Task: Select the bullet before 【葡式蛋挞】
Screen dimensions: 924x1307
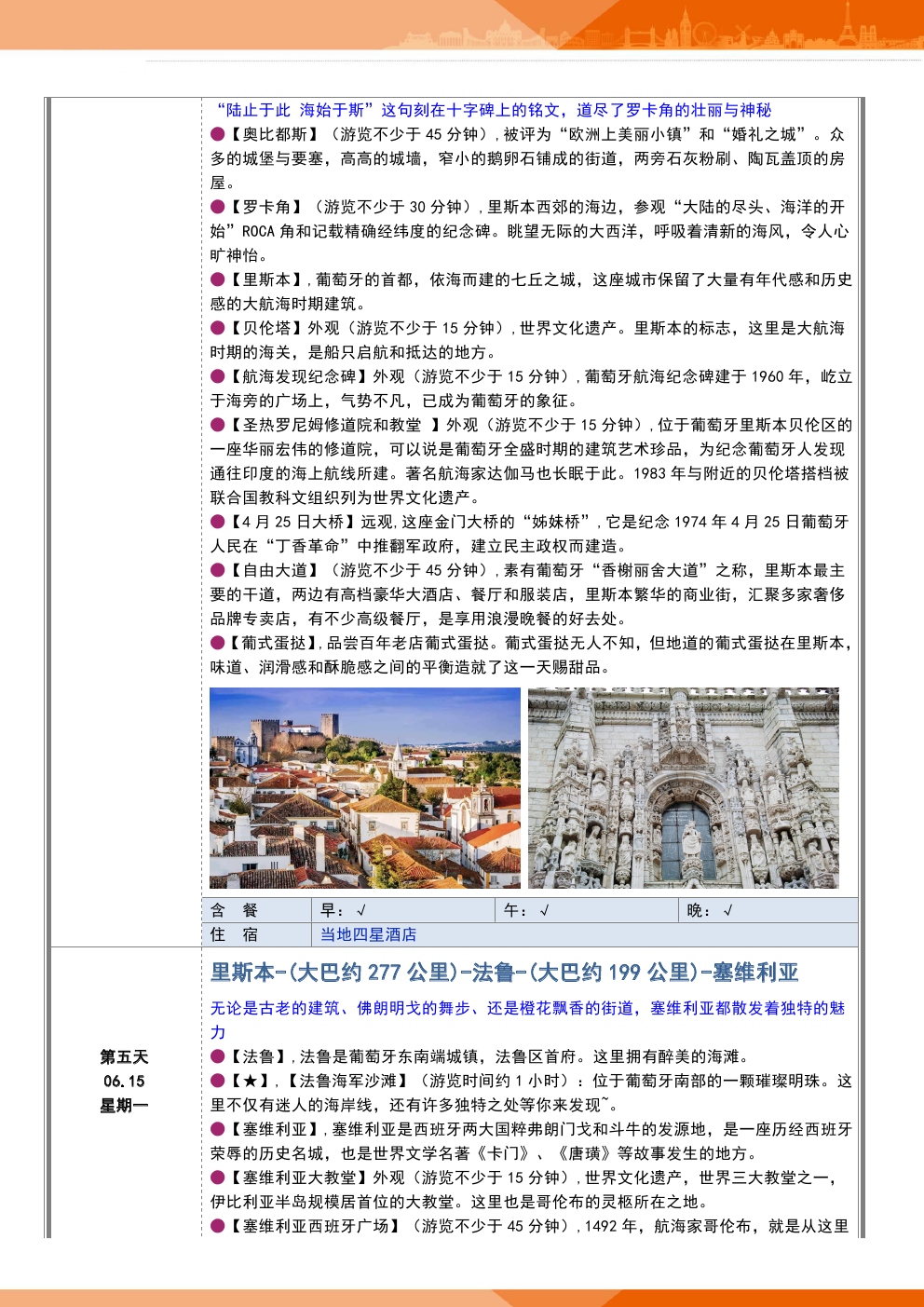Action: (218, 643)
